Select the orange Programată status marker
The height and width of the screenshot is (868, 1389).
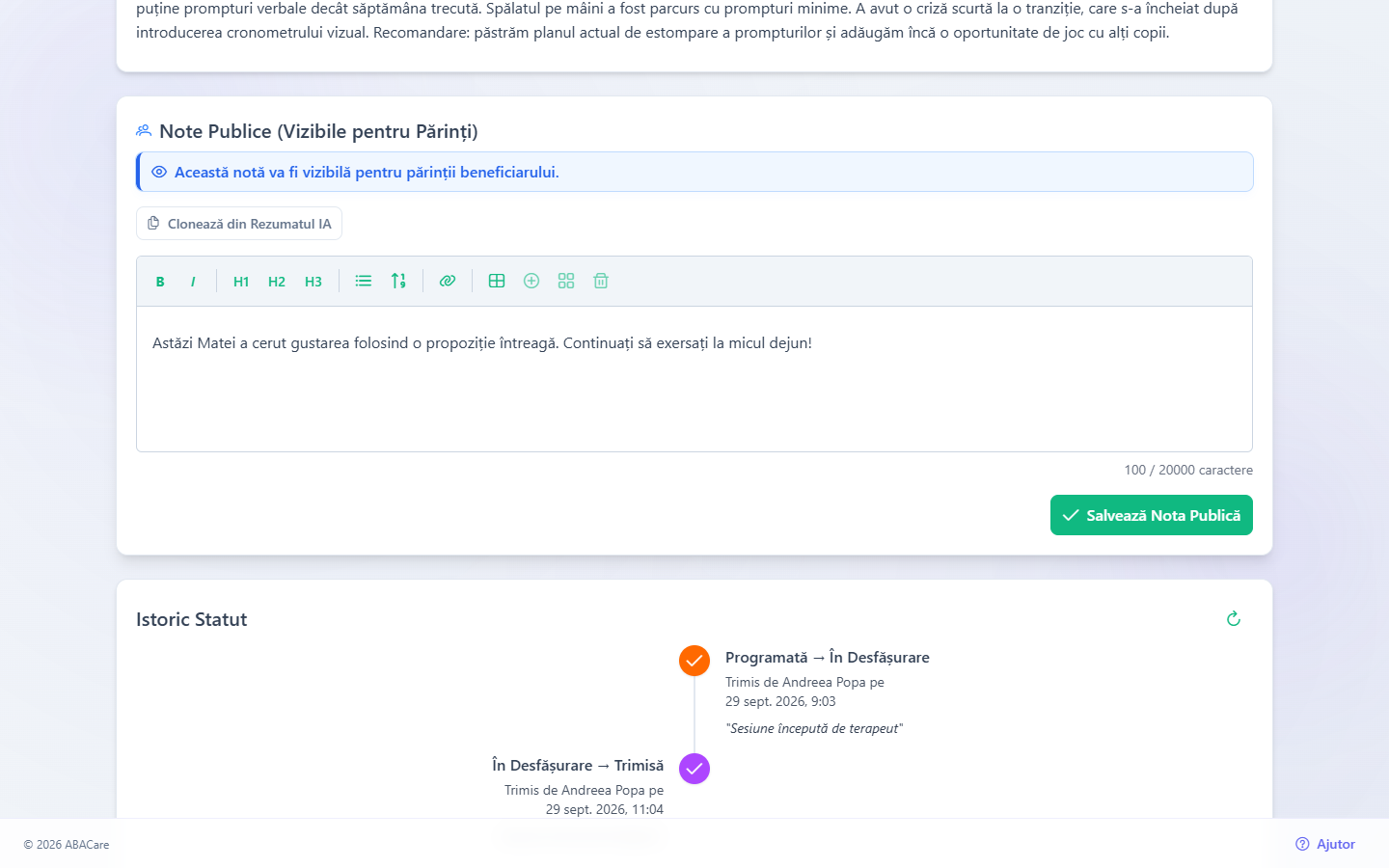point(694,661)
